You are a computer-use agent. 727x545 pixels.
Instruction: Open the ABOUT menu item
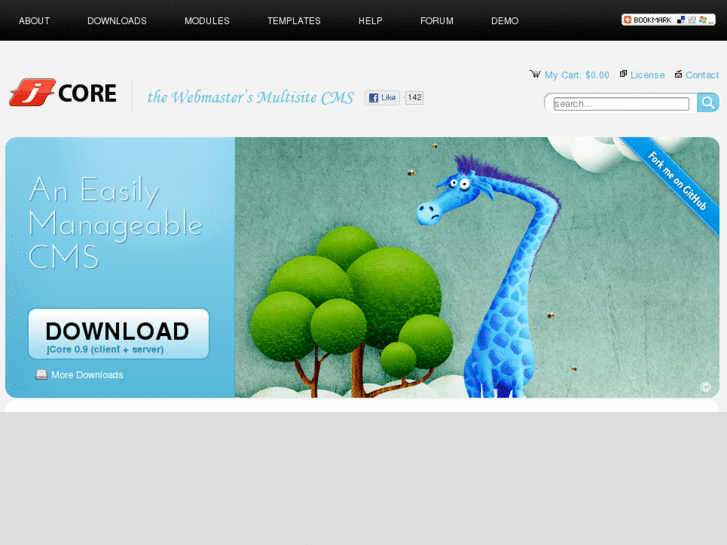[x=34, y=21]
